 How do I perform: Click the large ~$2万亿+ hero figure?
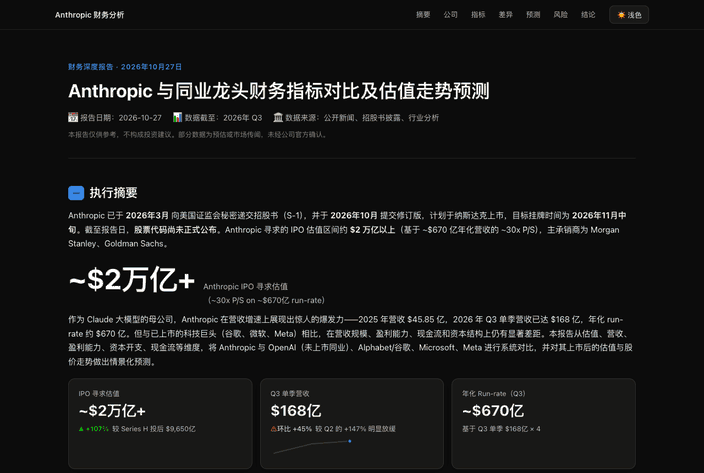(x=132, y=280)
